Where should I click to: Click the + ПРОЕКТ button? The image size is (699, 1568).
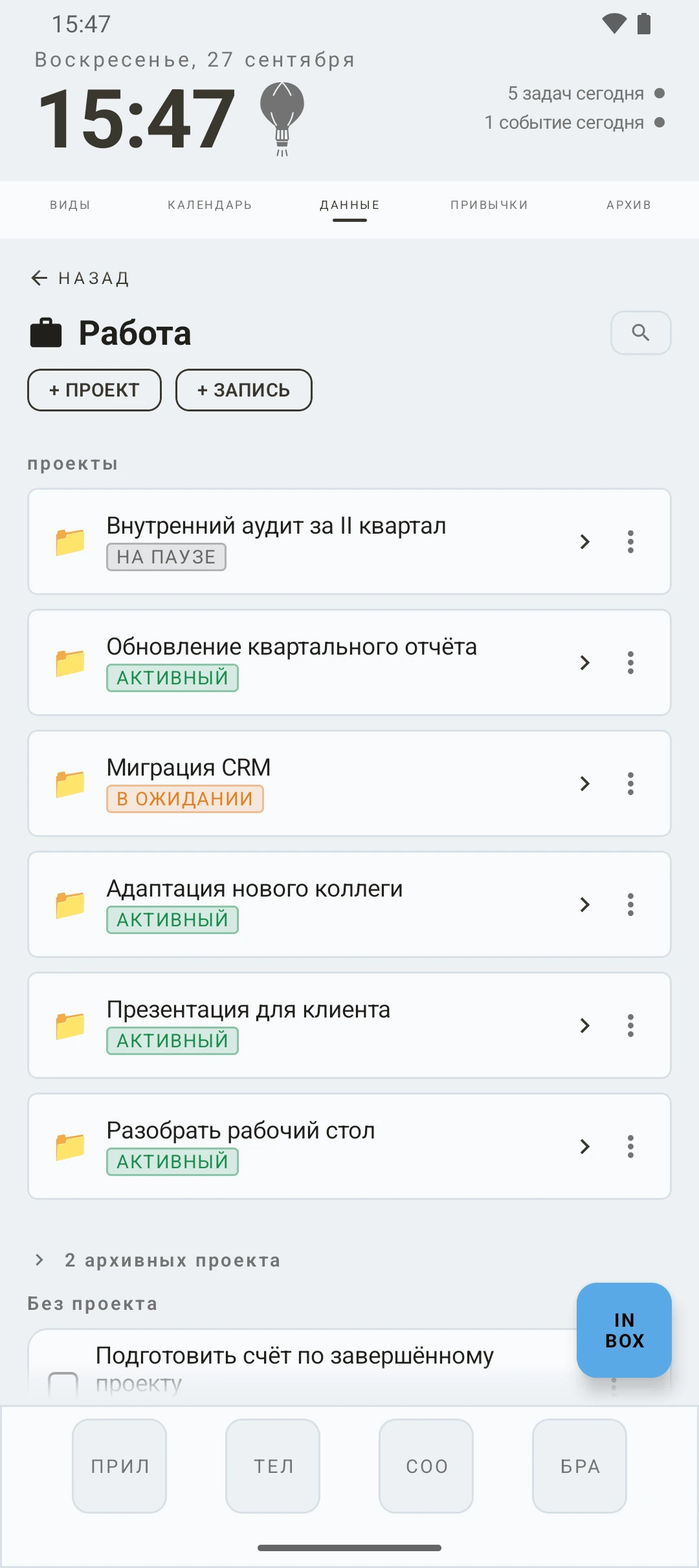[94, 390]
